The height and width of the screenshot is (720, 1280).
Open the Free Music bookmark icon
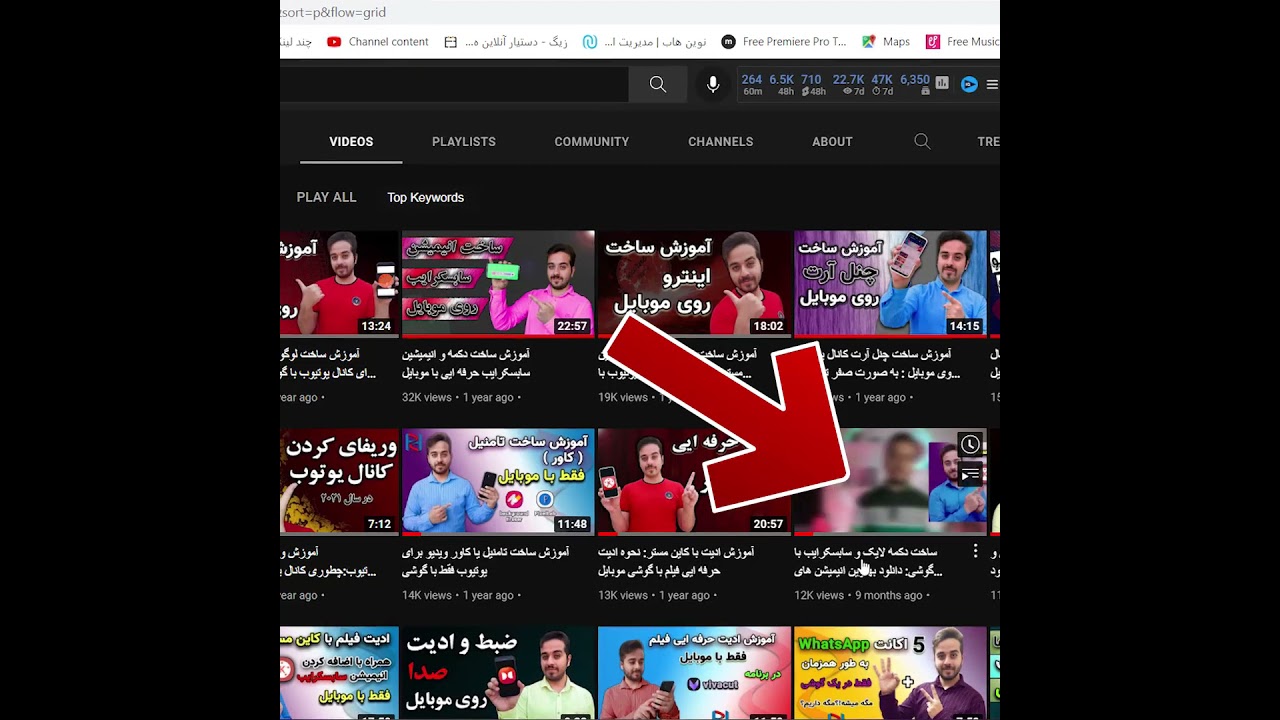932,41
